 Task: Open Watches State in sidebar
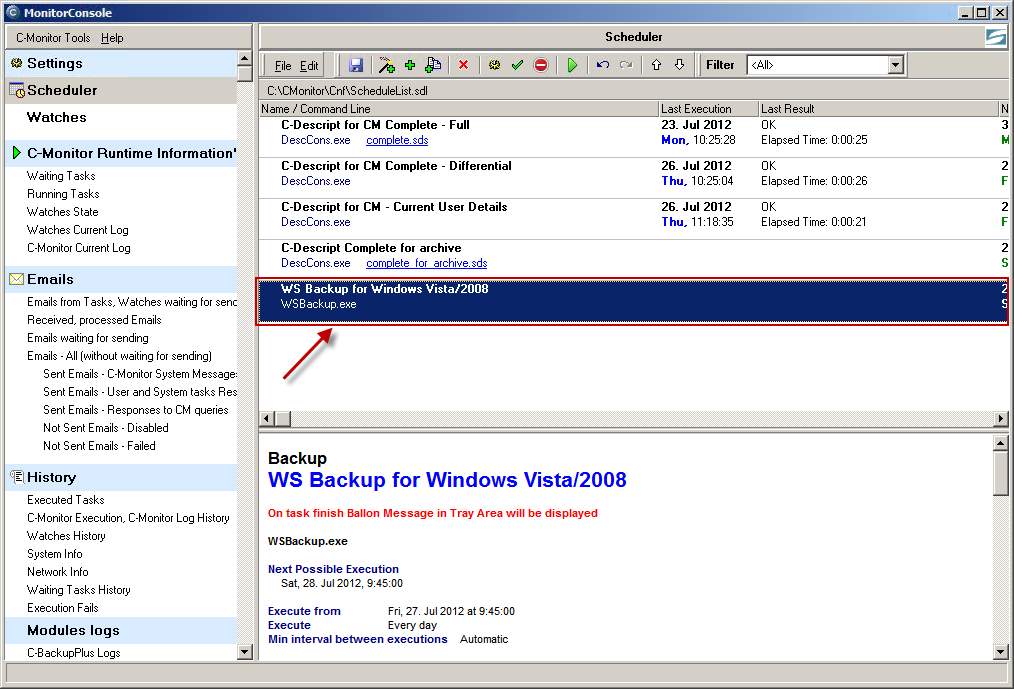click(x=62, y=212)
